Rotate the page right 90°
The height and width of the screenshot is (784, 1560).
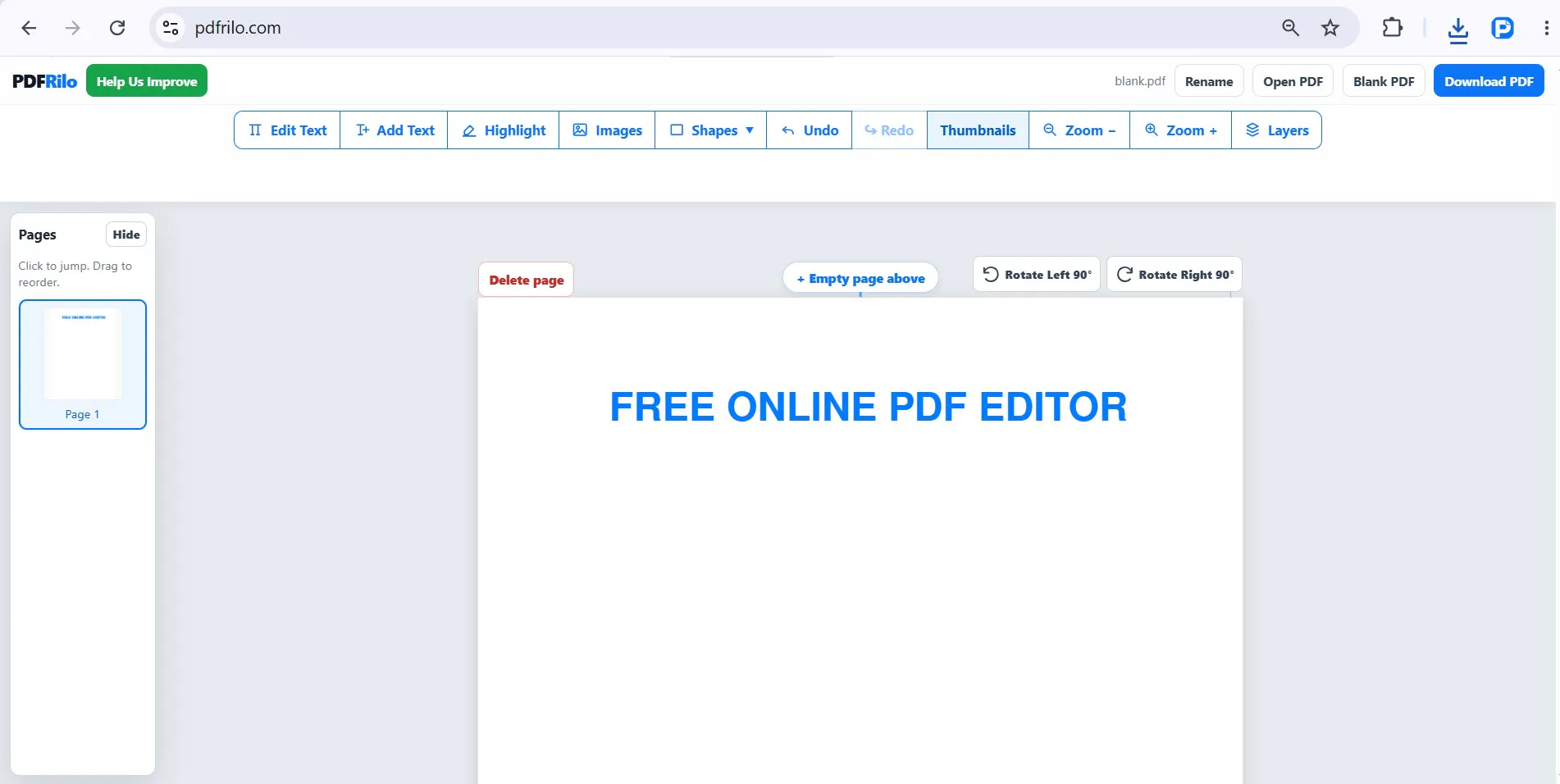[x=1175, y=275]
